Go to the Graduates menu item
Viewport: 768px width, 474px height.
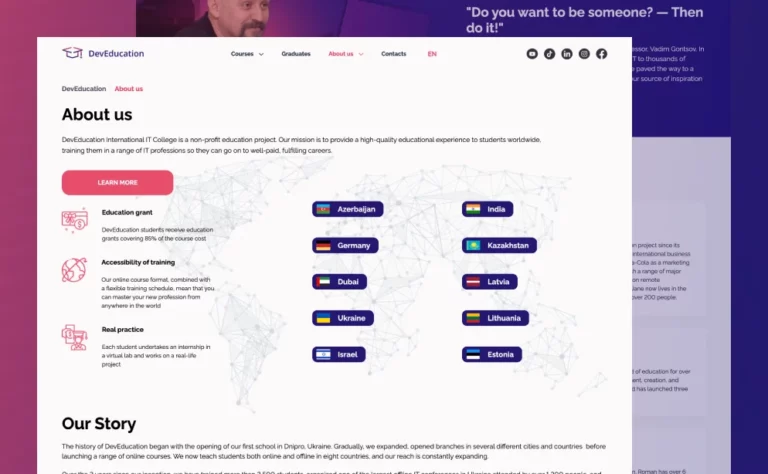tap(296, 54)
